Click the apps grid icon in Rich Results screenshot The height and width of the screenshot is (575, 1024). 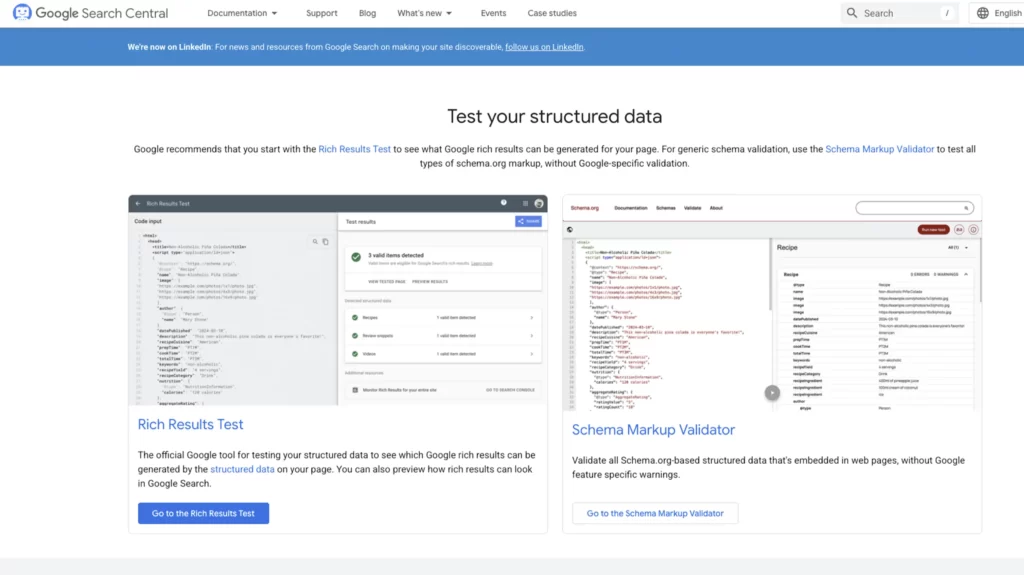coord(525,203)
